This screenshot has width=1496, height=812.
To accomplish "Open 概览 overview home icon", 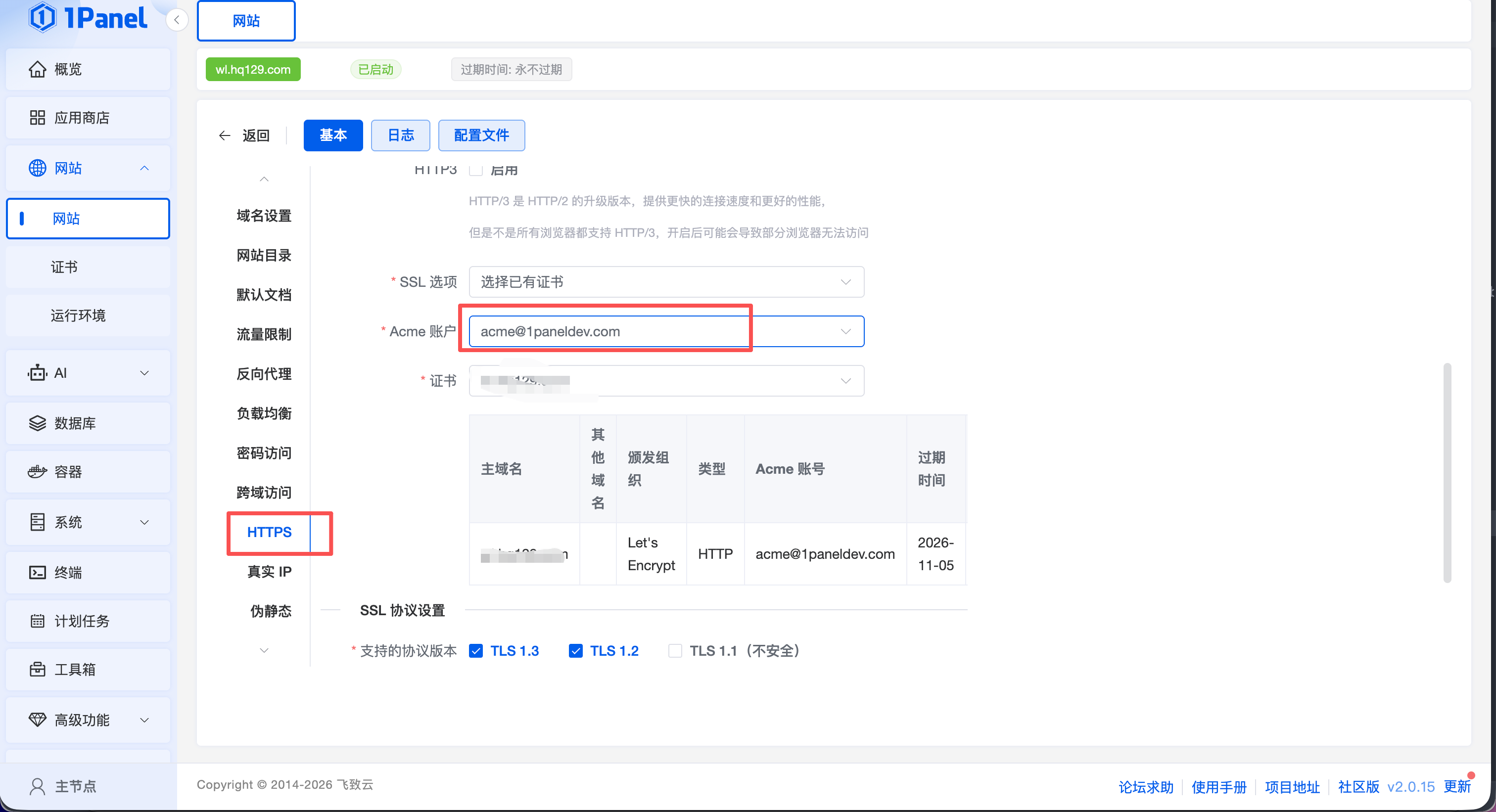I will 37,69.
